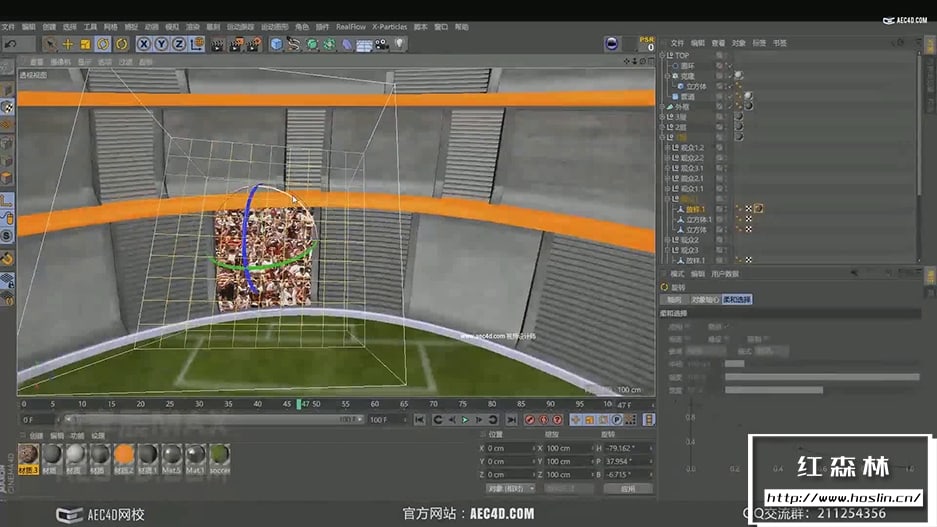Open the Cube primitive icon

[276, 44]
